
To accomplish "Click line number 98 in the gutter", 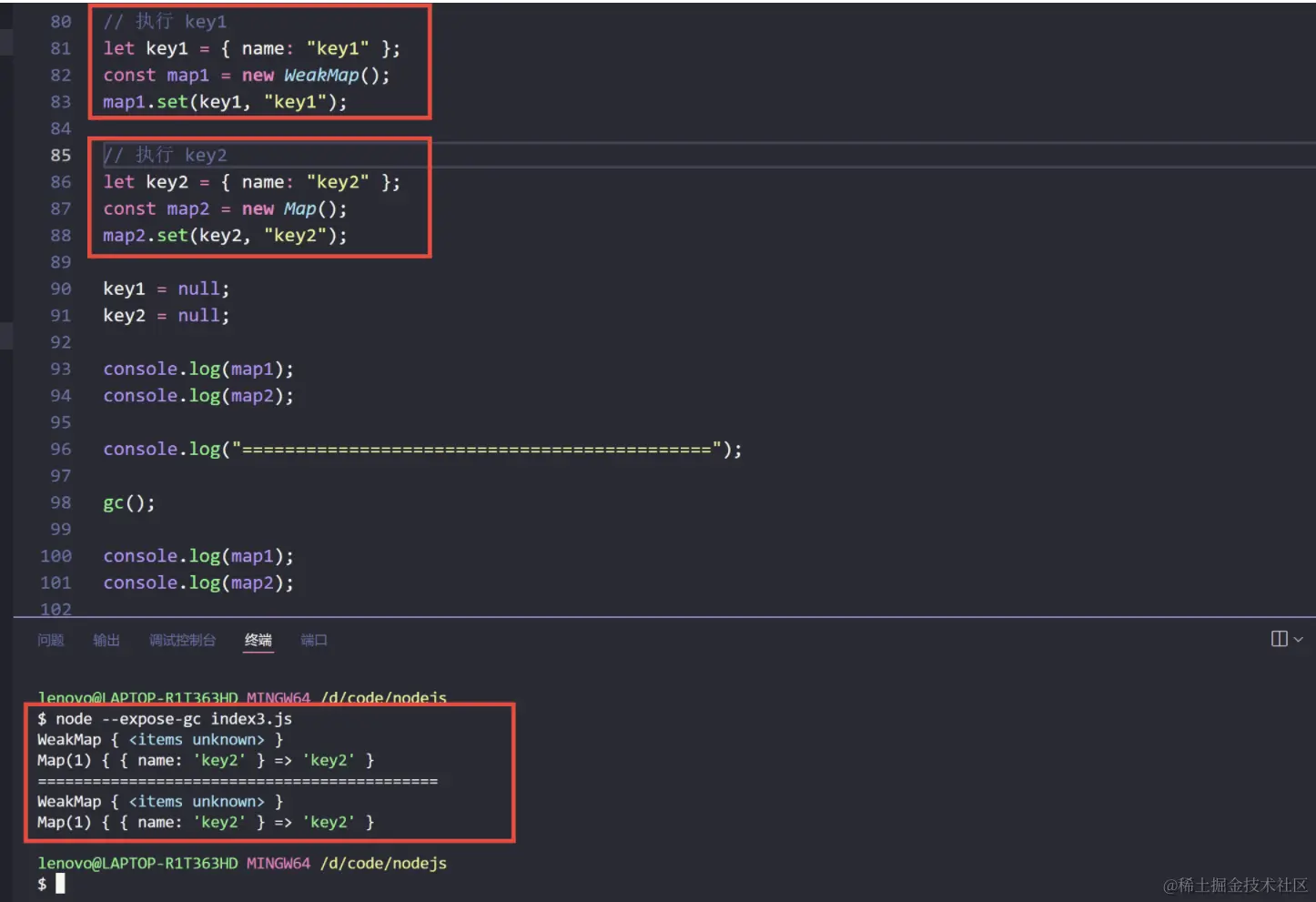I will click(x=60, y=502).
